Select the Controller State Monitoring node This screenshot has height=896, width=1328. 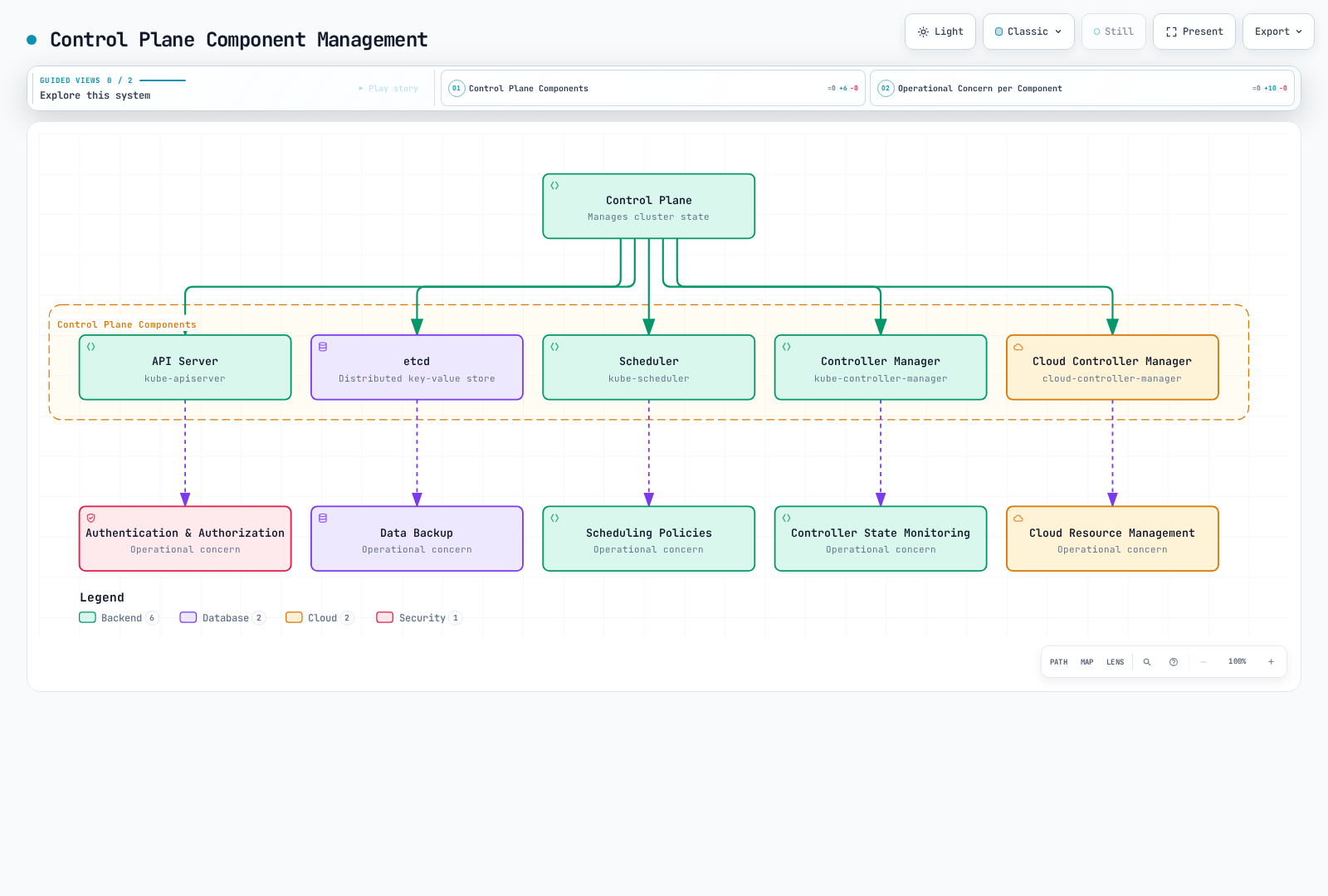pos(881,538)
